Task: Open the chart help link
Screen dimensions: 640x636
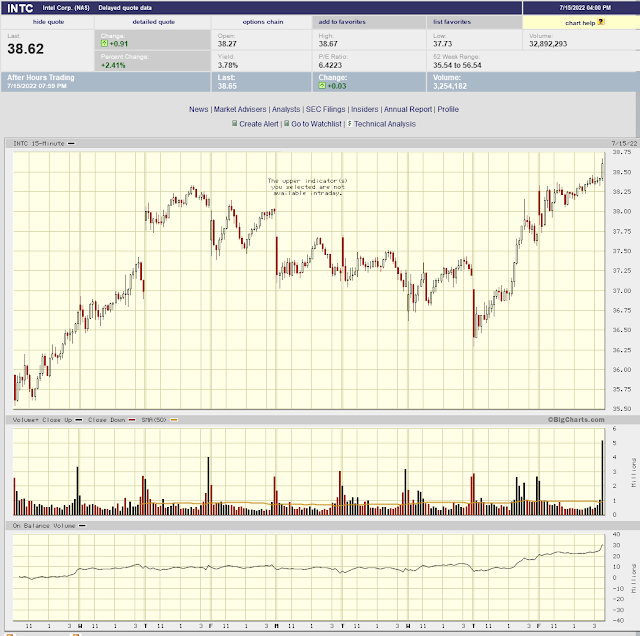Action: coord(580,23)
